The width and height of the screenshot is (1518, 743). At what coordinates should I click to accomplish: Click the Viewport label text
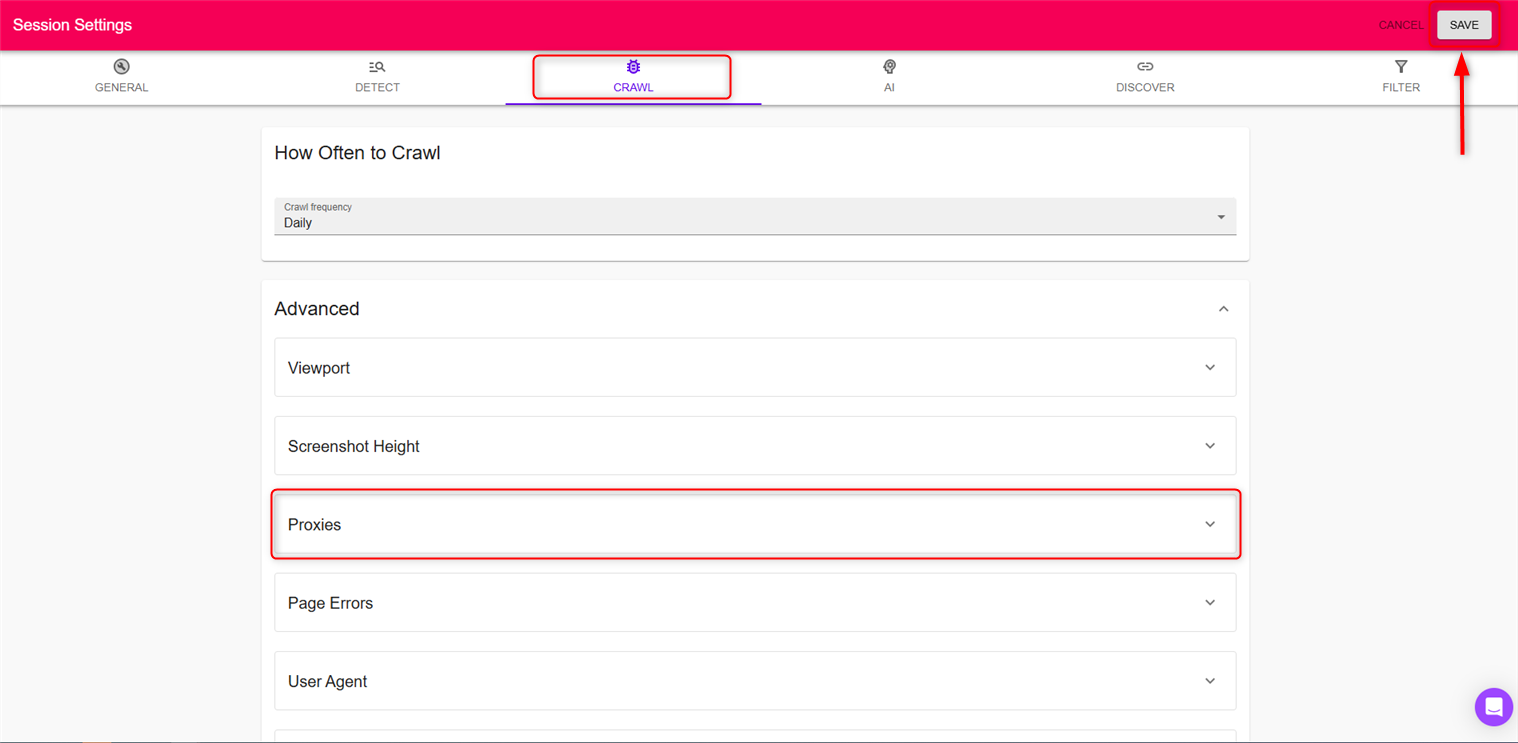pyautogui.click(x=319, y=368)
